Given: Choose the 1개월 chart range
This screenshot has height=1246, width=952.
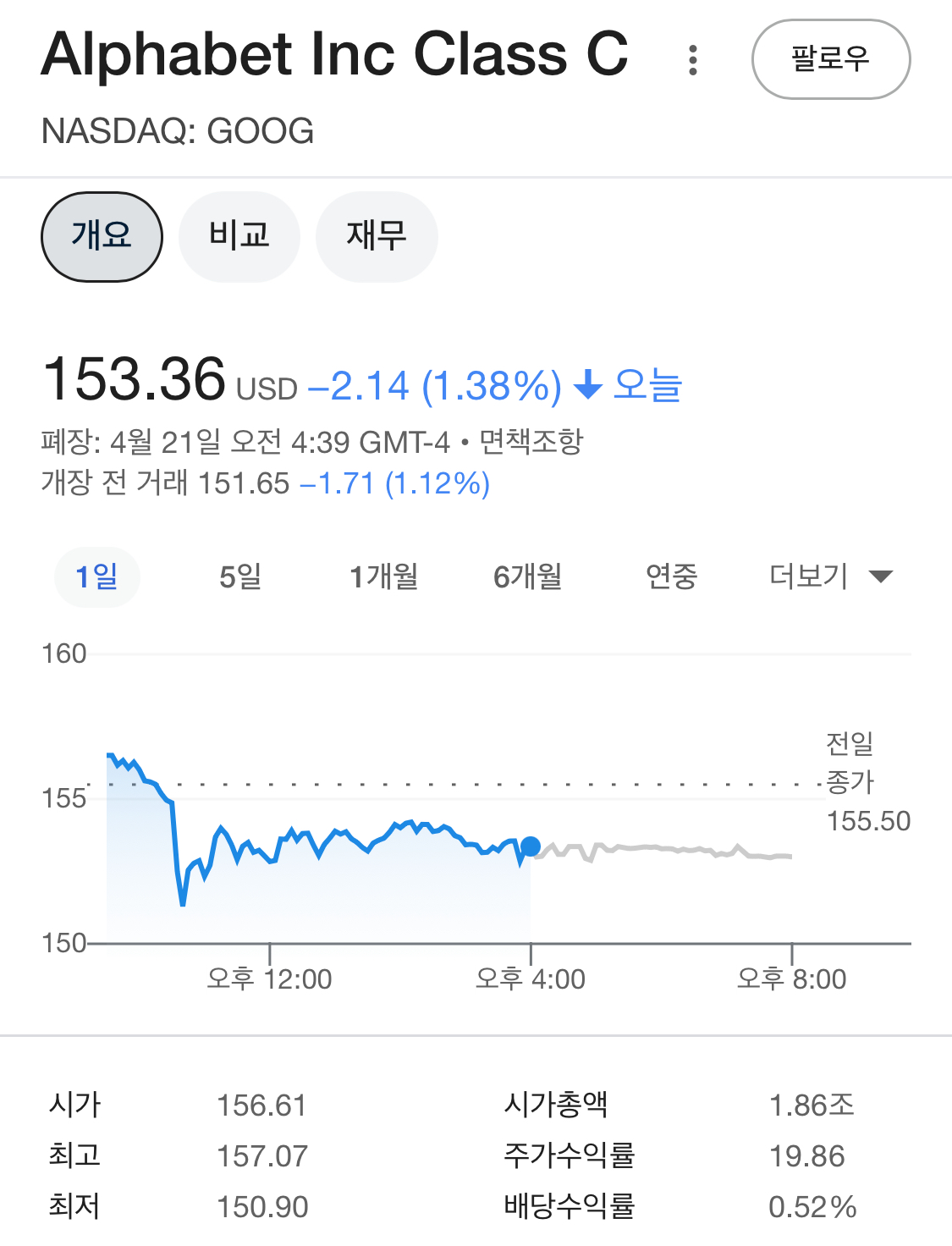Looking at the screenshot, I should (x=384, y=577).
